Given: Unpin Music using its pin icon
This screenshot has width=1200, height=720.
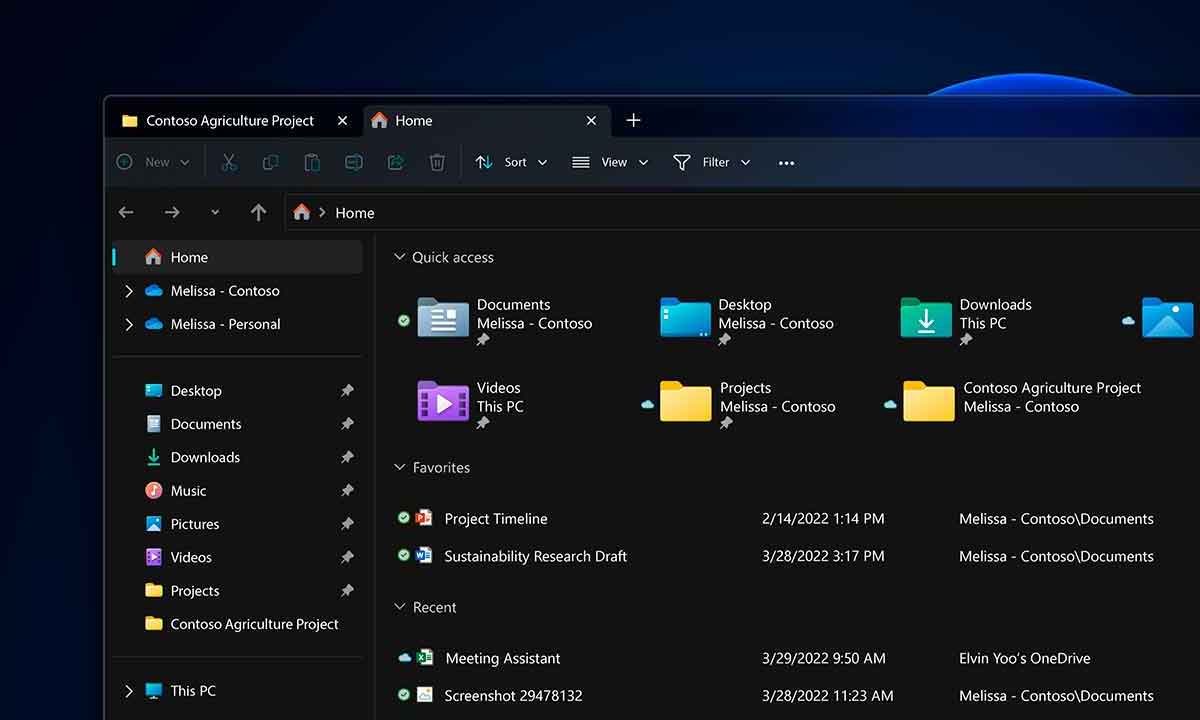Looking at the screenshot, I should click(347, 490).
